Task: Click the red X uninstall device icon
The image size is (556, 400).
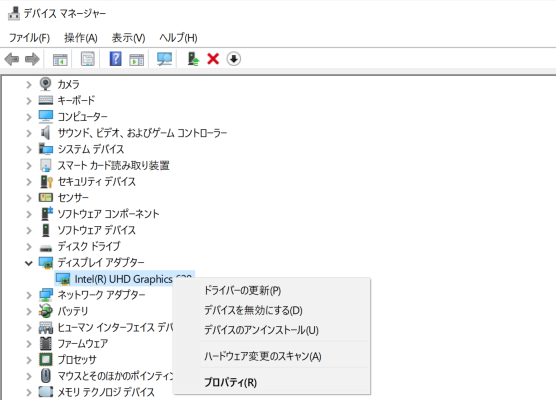Action: (x=213, y=59)
